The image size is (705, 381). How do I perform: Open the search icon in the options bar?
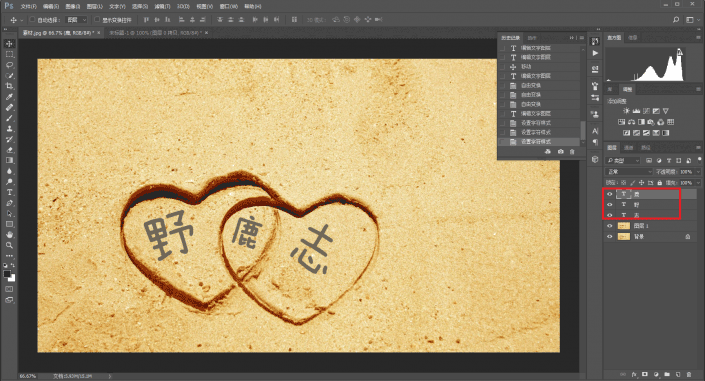[676, 20]
